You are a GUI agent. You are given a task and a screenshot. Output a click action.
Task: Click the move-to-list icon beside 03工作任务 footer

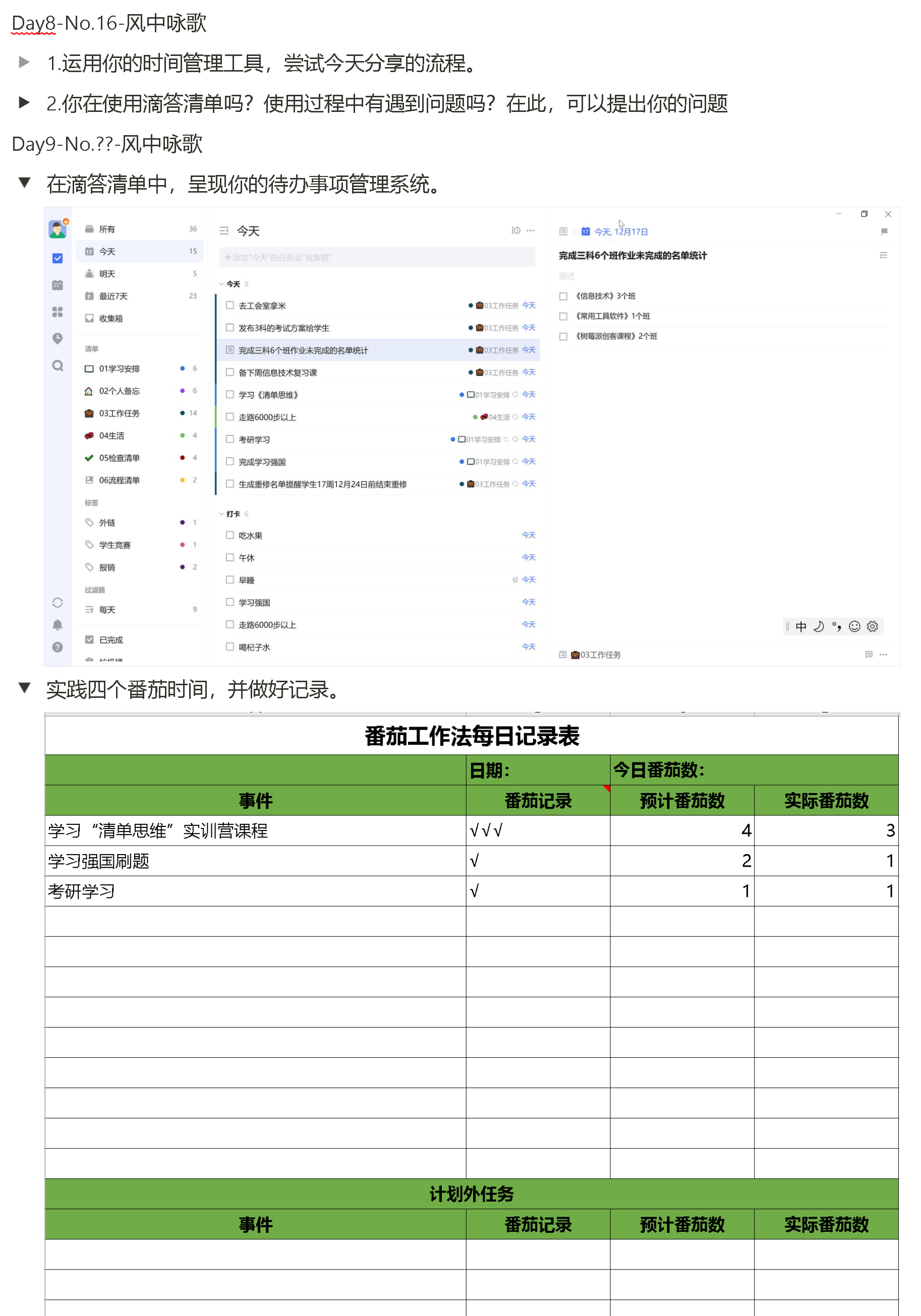point(562,654)
